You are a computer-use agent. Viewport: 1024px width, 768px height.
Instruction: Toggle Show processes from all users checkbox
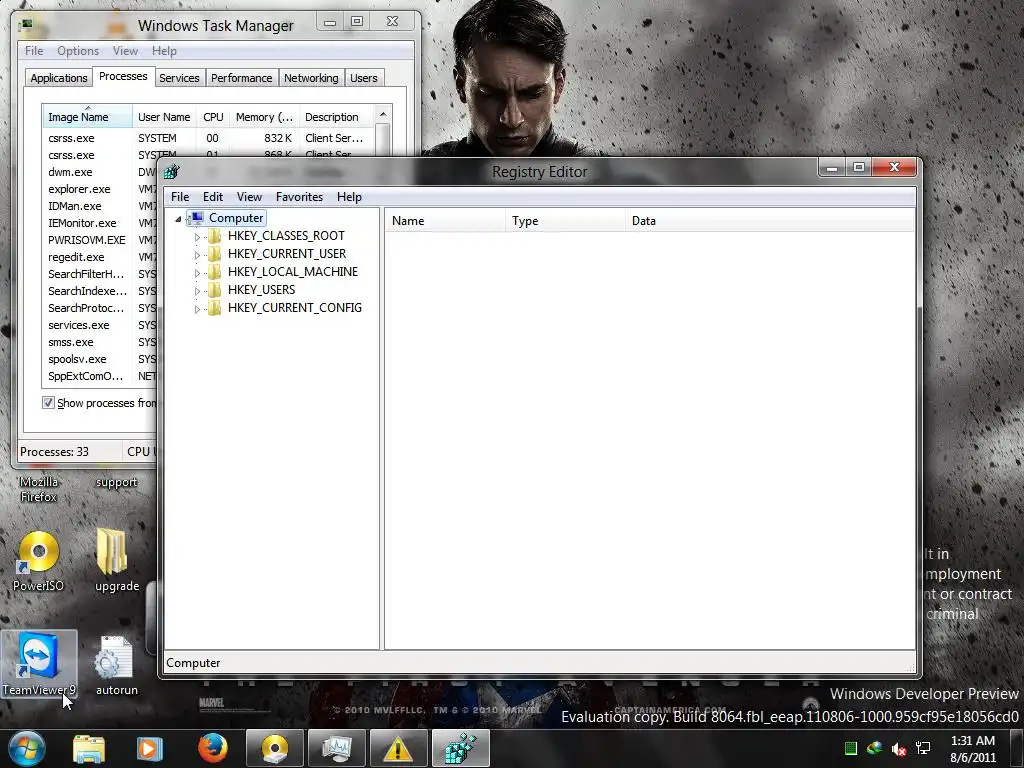[x=48, y=403]
